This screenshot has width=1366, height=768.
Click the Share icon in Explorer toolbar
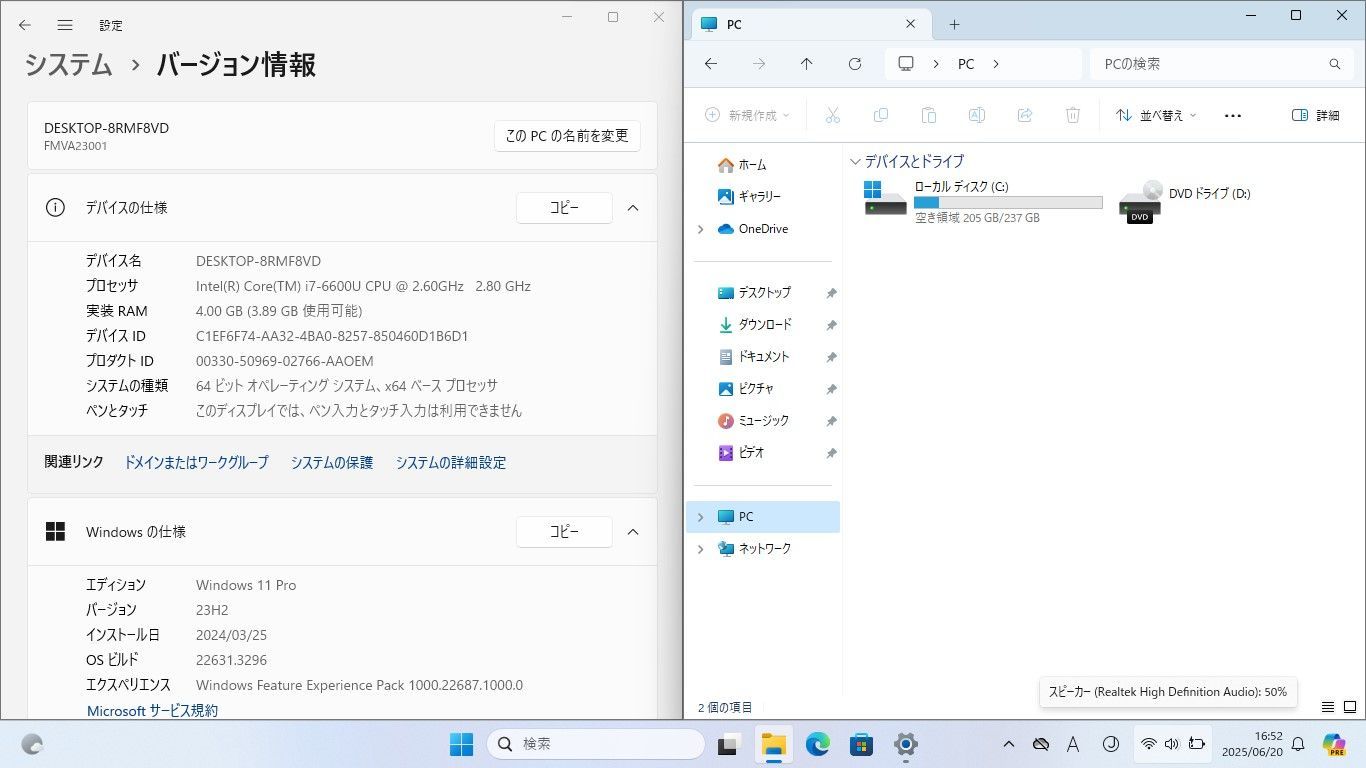coord(1025,115)
